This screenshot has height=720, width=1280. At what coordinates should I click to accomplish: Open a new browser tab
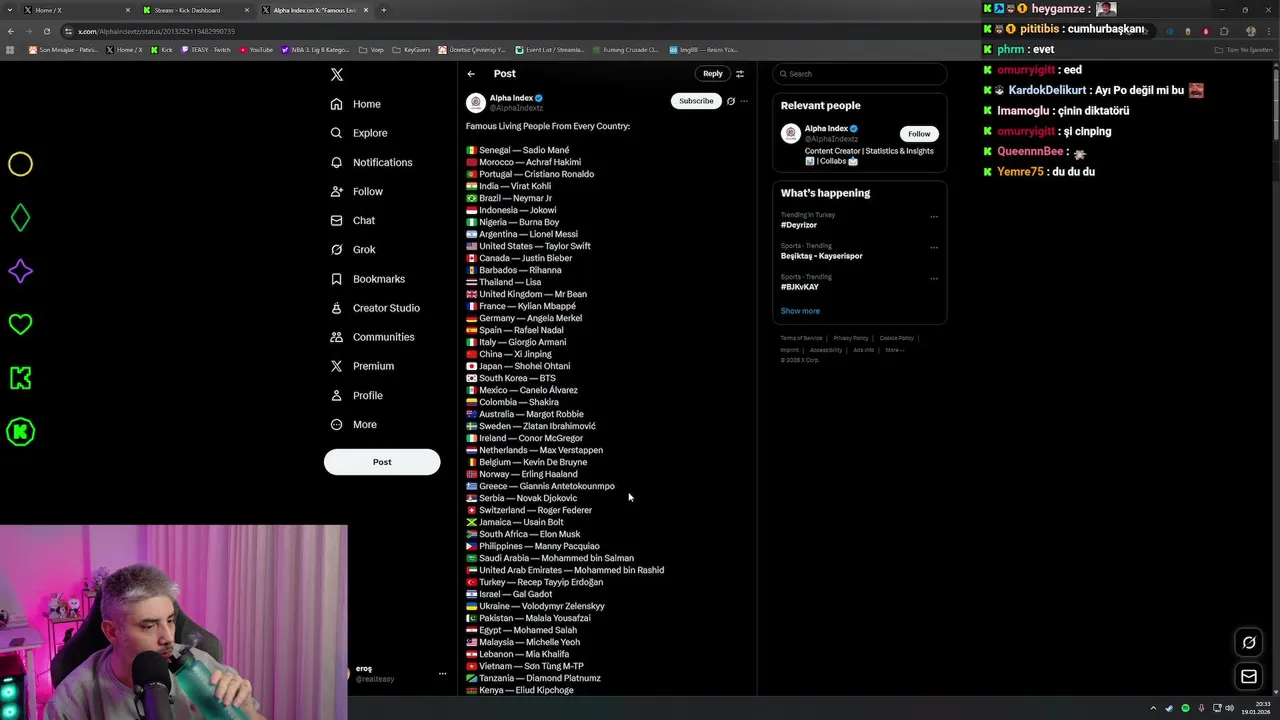tap(384, 10)
